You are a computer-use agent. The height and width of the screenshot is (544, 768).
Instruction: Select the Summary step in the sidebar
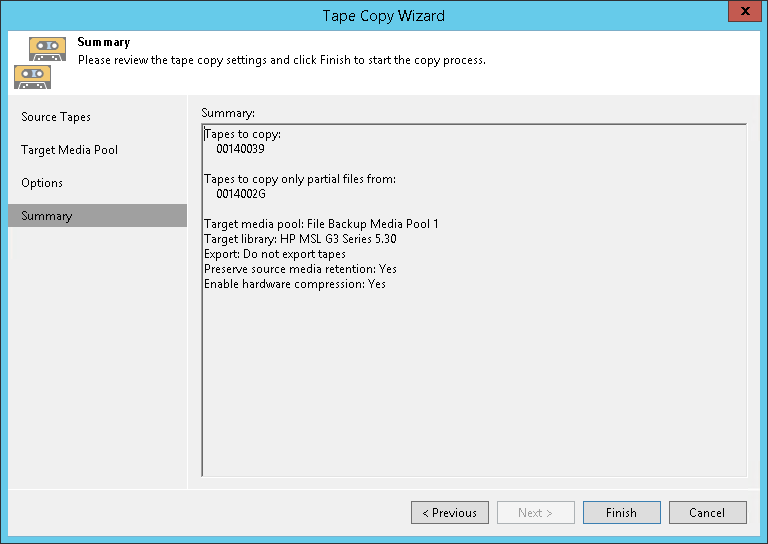(47, 216)
